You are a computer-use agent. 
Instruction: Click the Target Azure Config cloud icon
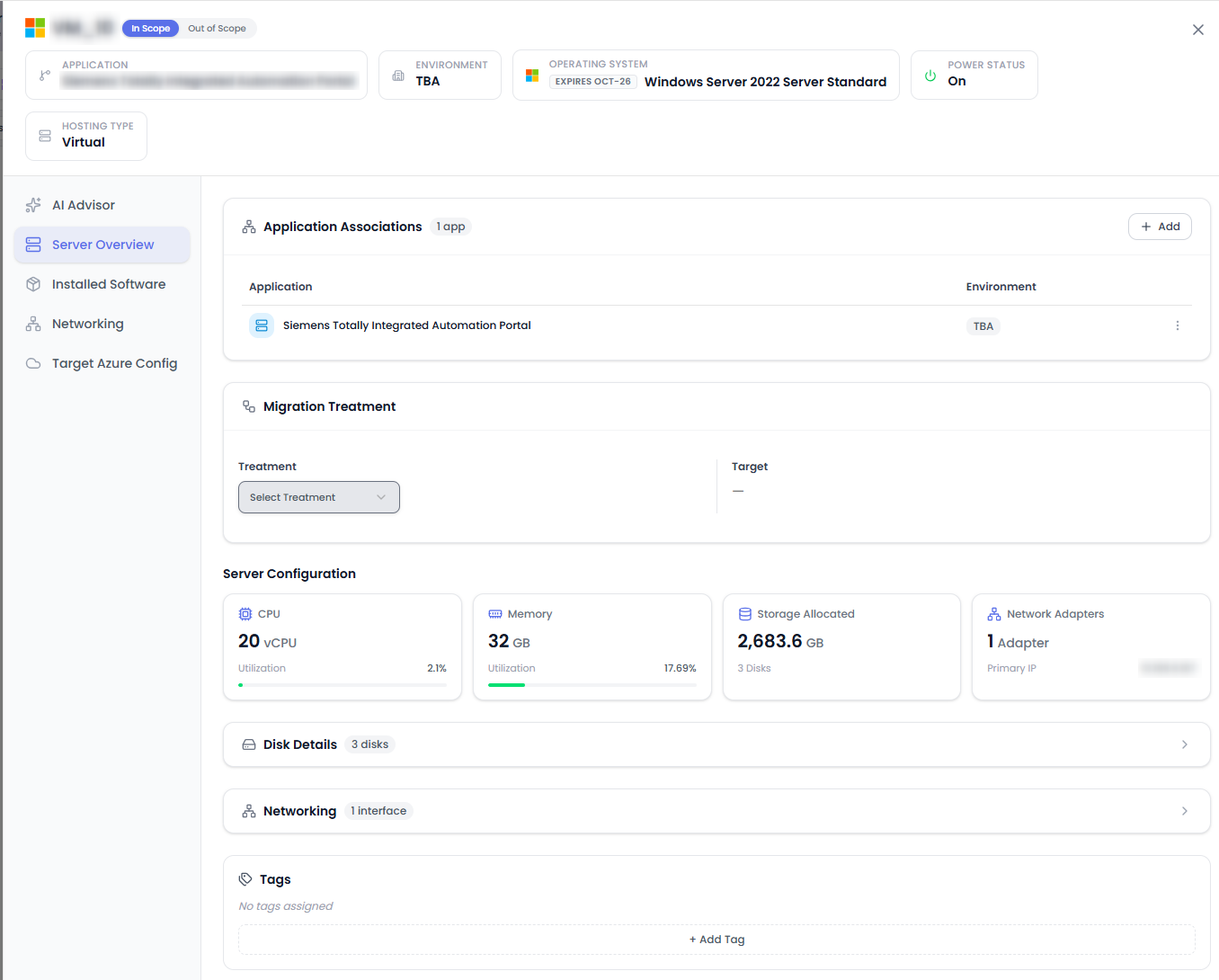click(x=33, y=363)
